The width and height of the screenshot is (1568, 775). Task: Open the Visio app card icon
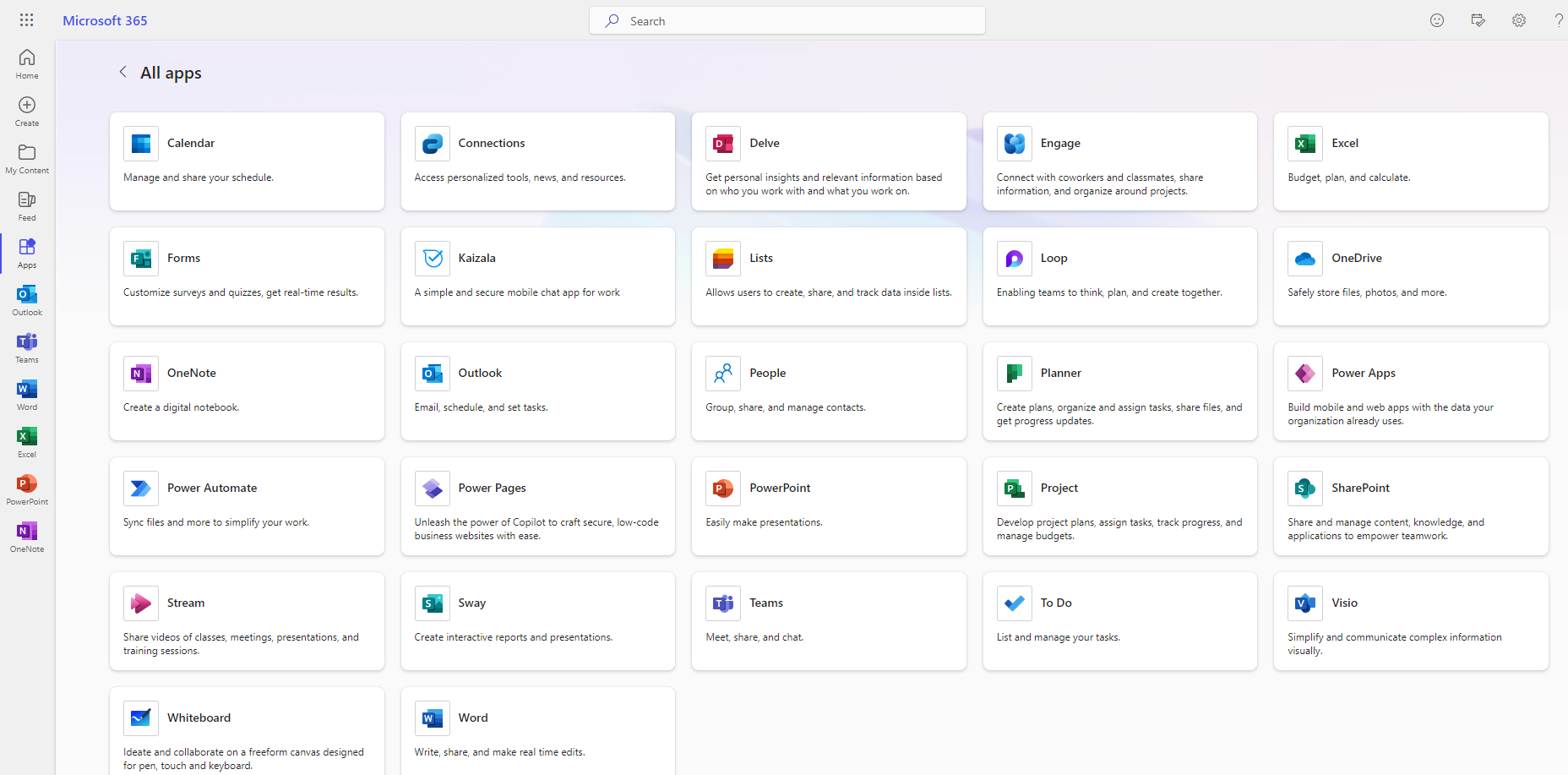click(1305, 603)
